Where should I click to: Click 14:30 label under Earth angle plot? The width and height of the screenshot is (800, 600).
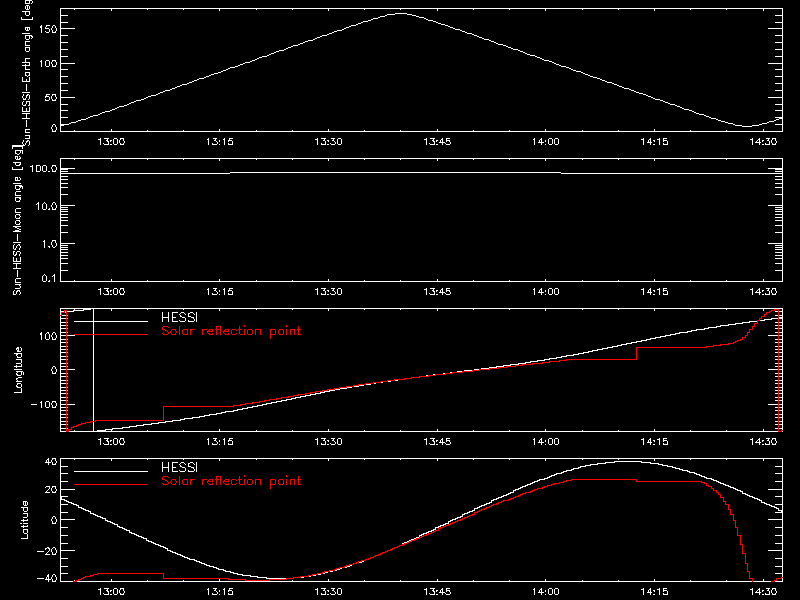[763, 141]
